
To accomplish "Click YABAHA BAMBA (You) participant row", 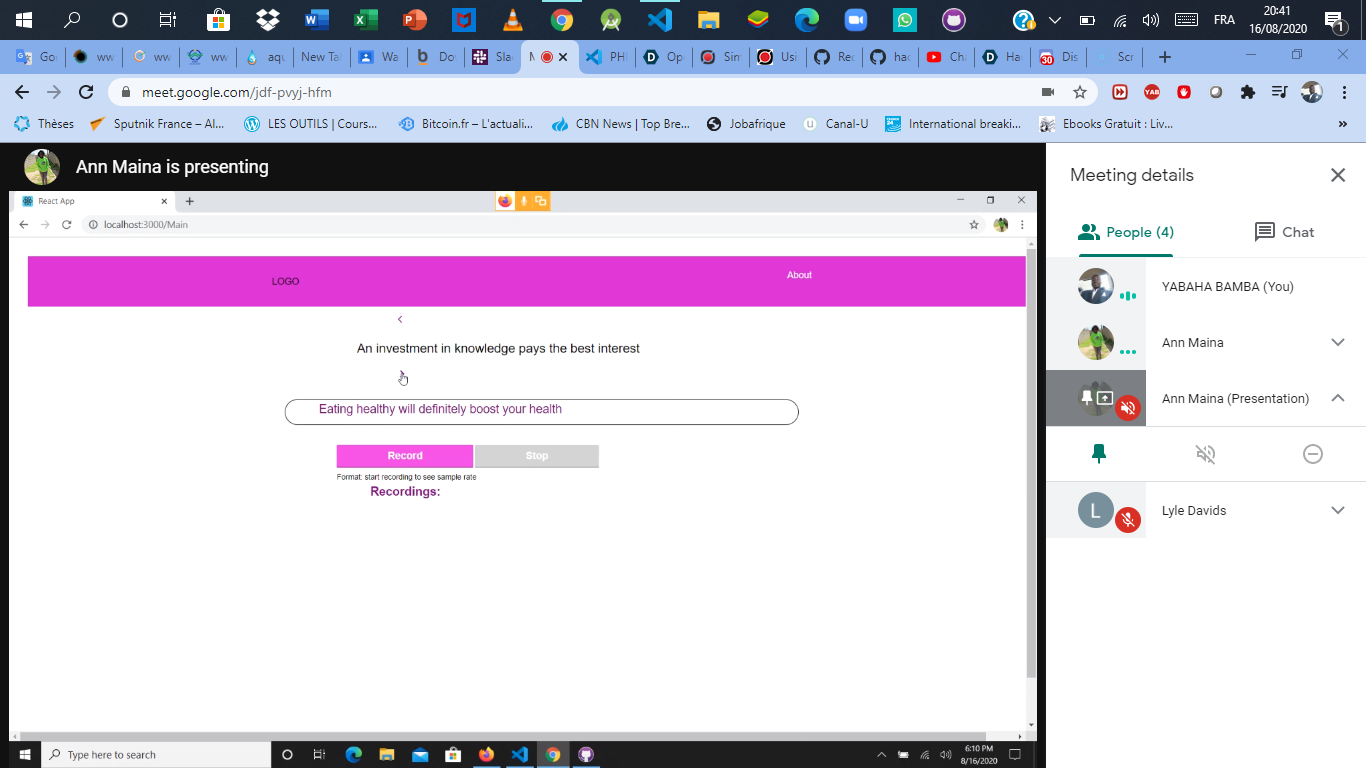I will point(1206,286).
